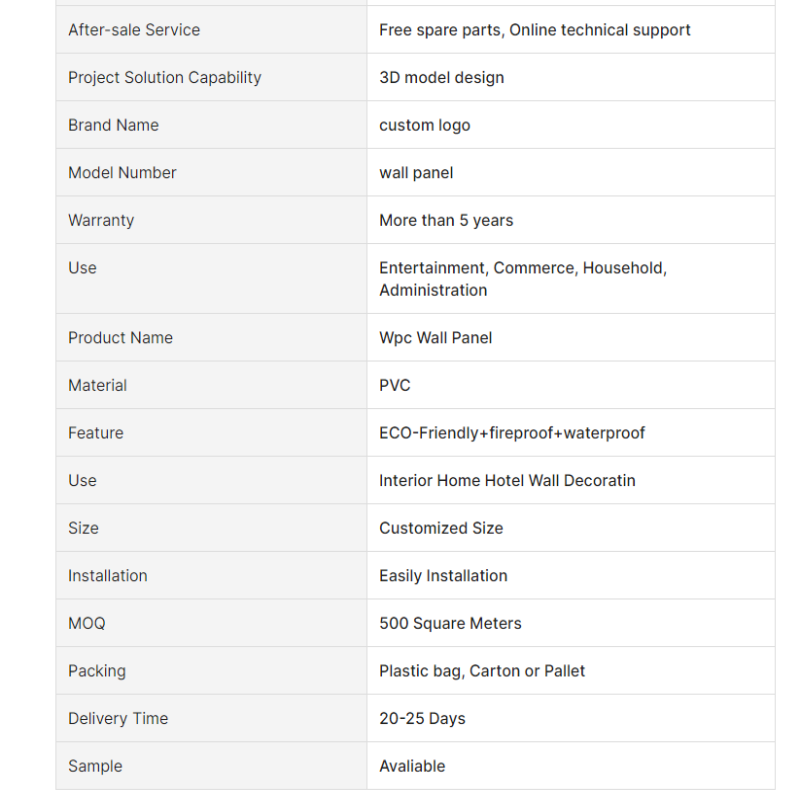
Task: Click the Easily Installation value cell
Action: click(571, 576)
